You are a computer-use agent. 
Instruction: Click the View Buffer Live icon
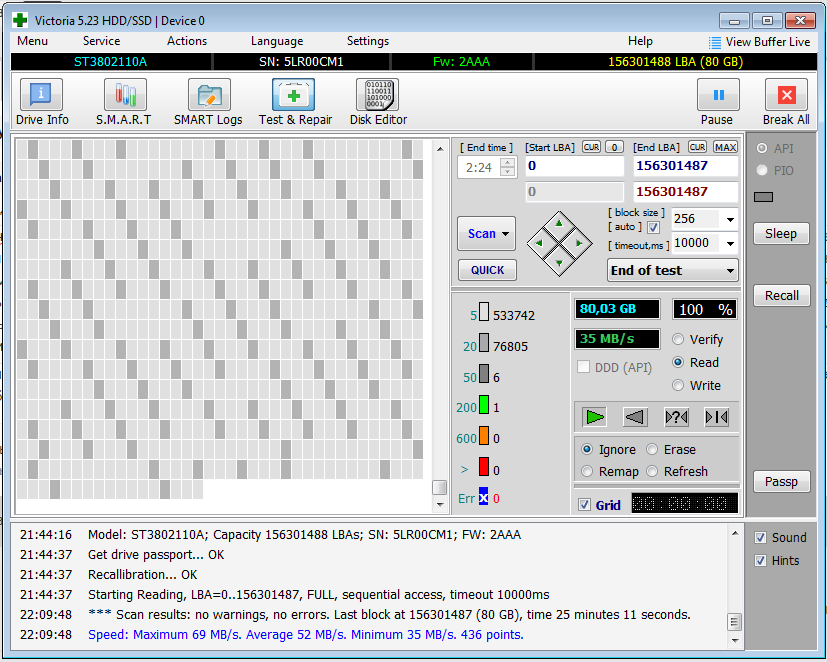tap(714, 42)
